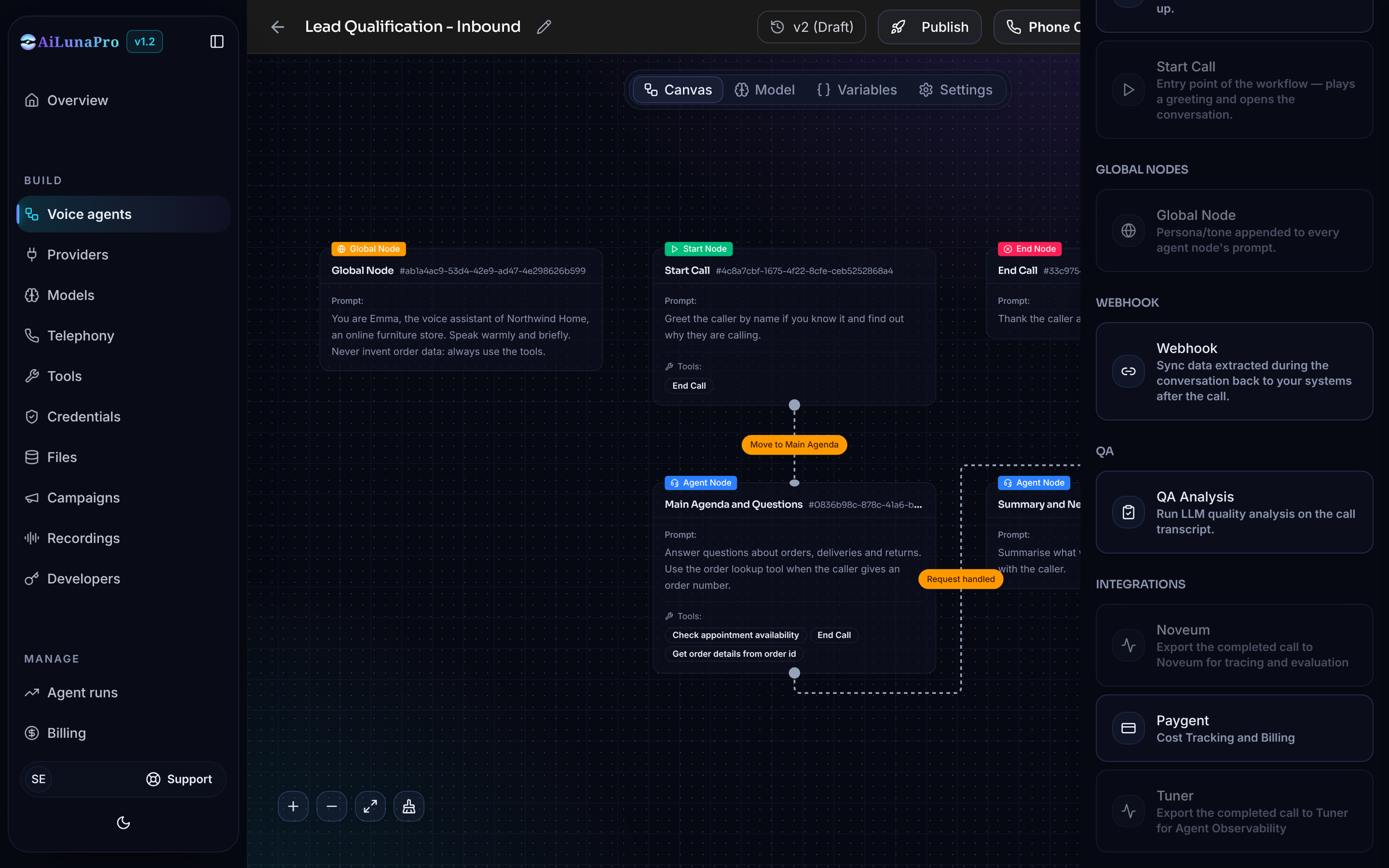Go to Models page

pyautogui.click(x=123, y=295)
